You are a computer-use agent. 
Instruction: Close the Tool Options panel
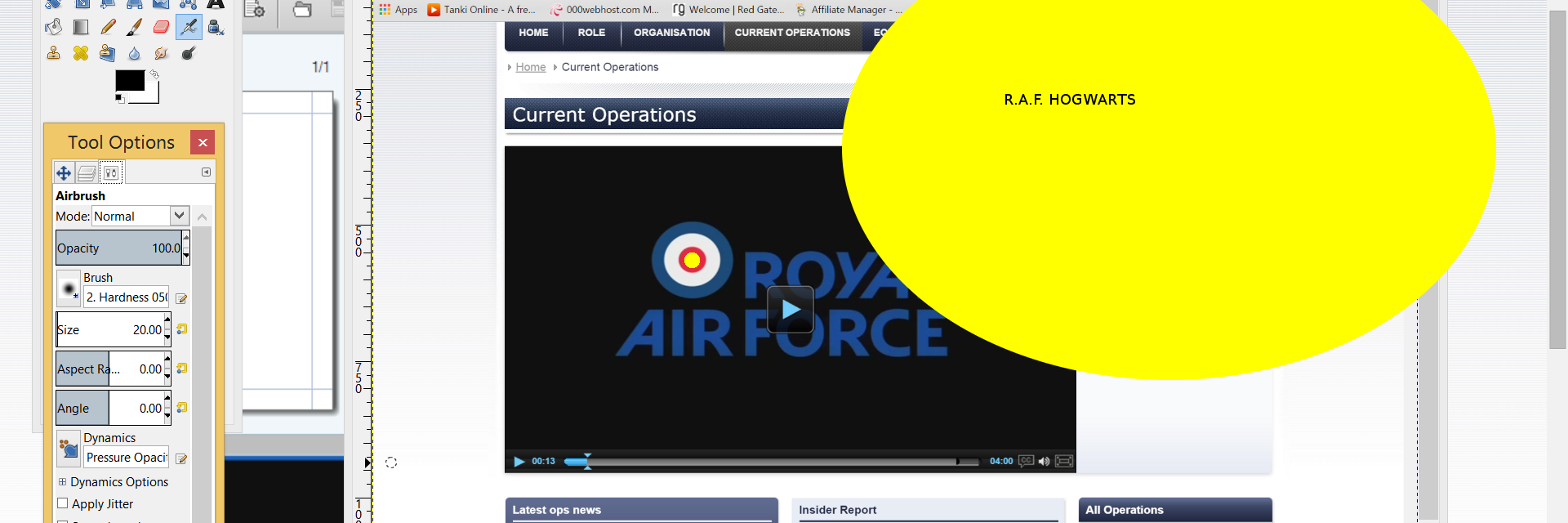point(203,142)
